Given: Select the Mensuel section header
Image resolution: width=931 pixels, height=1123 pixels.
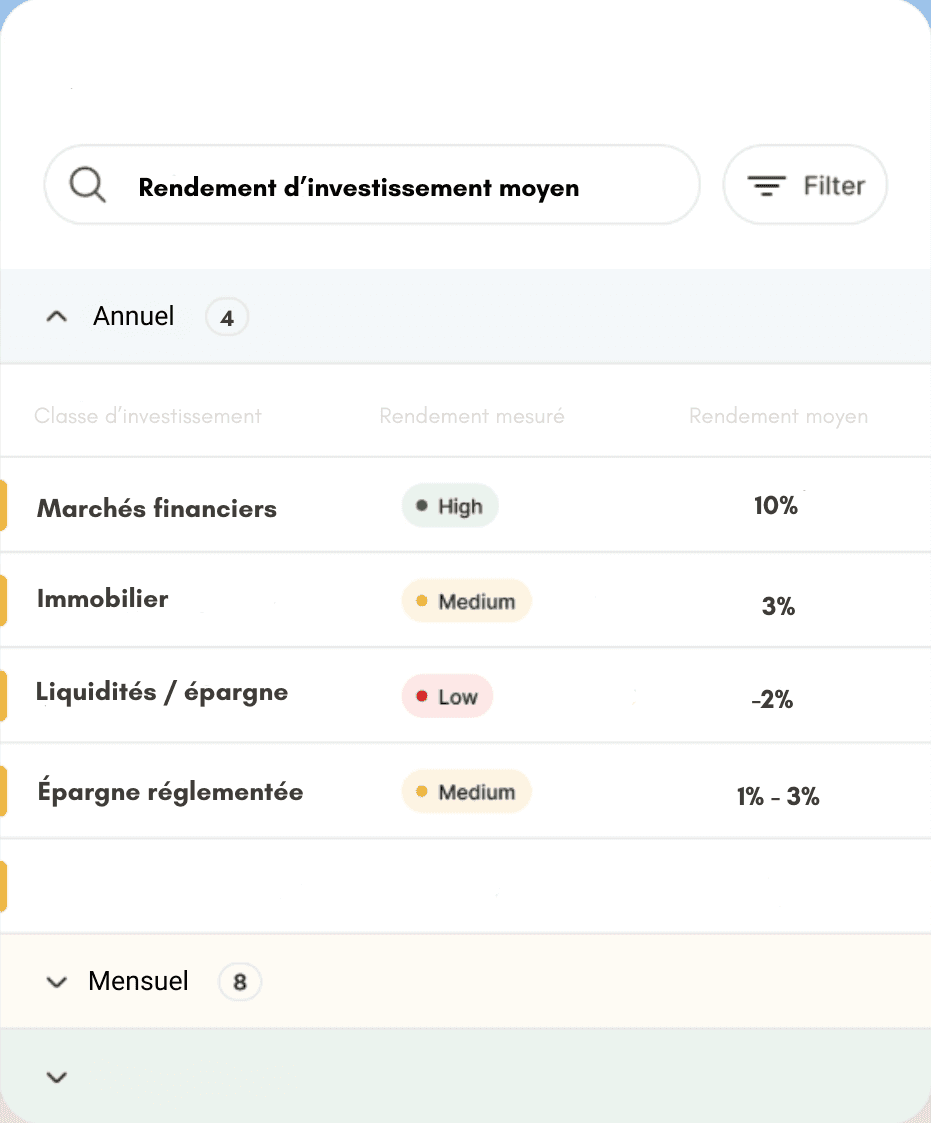Looking at the screenshot, I should pos(138,981).
